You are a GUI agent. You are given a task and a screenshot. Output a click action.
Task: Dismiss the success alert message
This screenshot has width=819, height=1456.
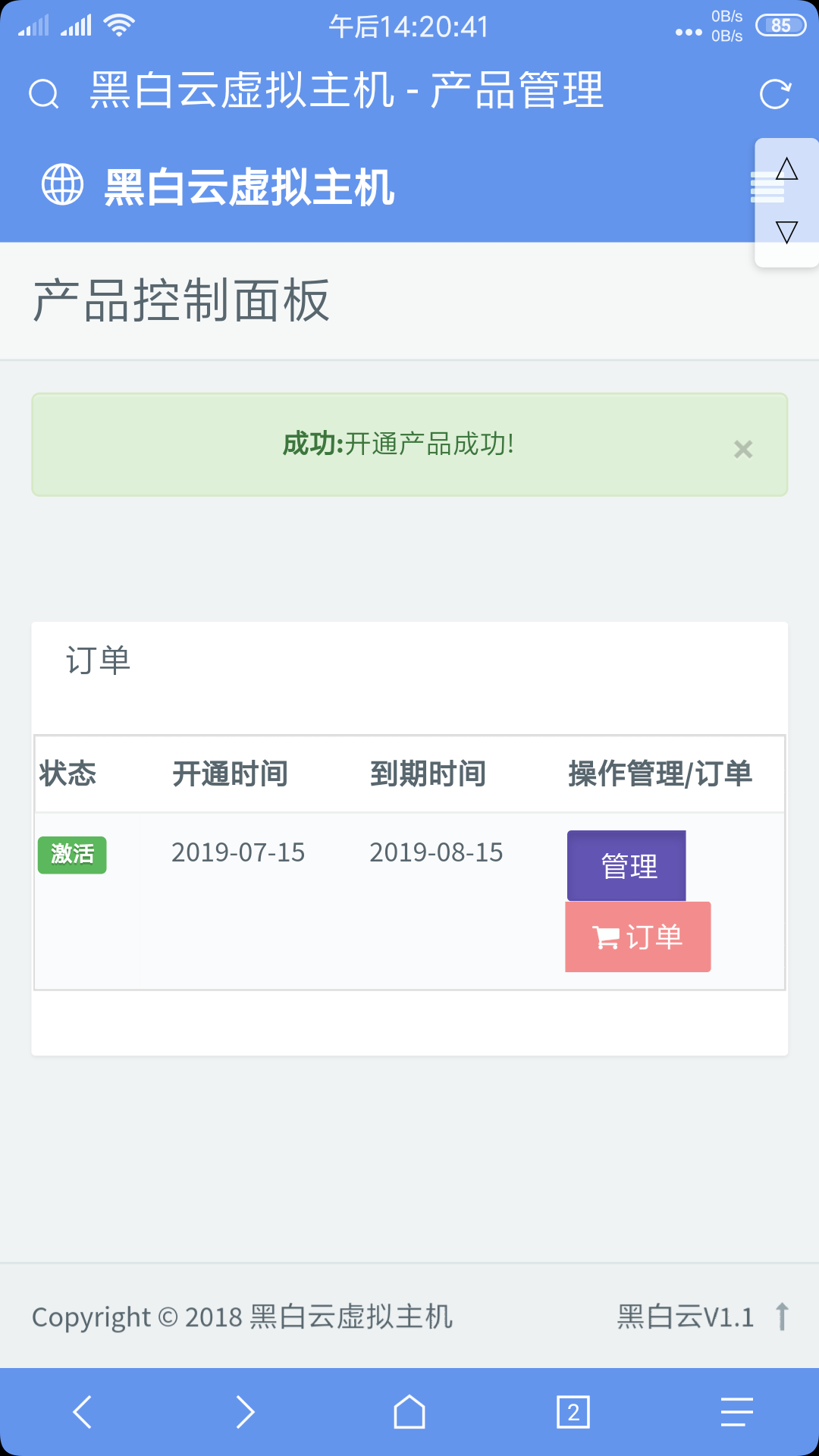tap(743, 449)
